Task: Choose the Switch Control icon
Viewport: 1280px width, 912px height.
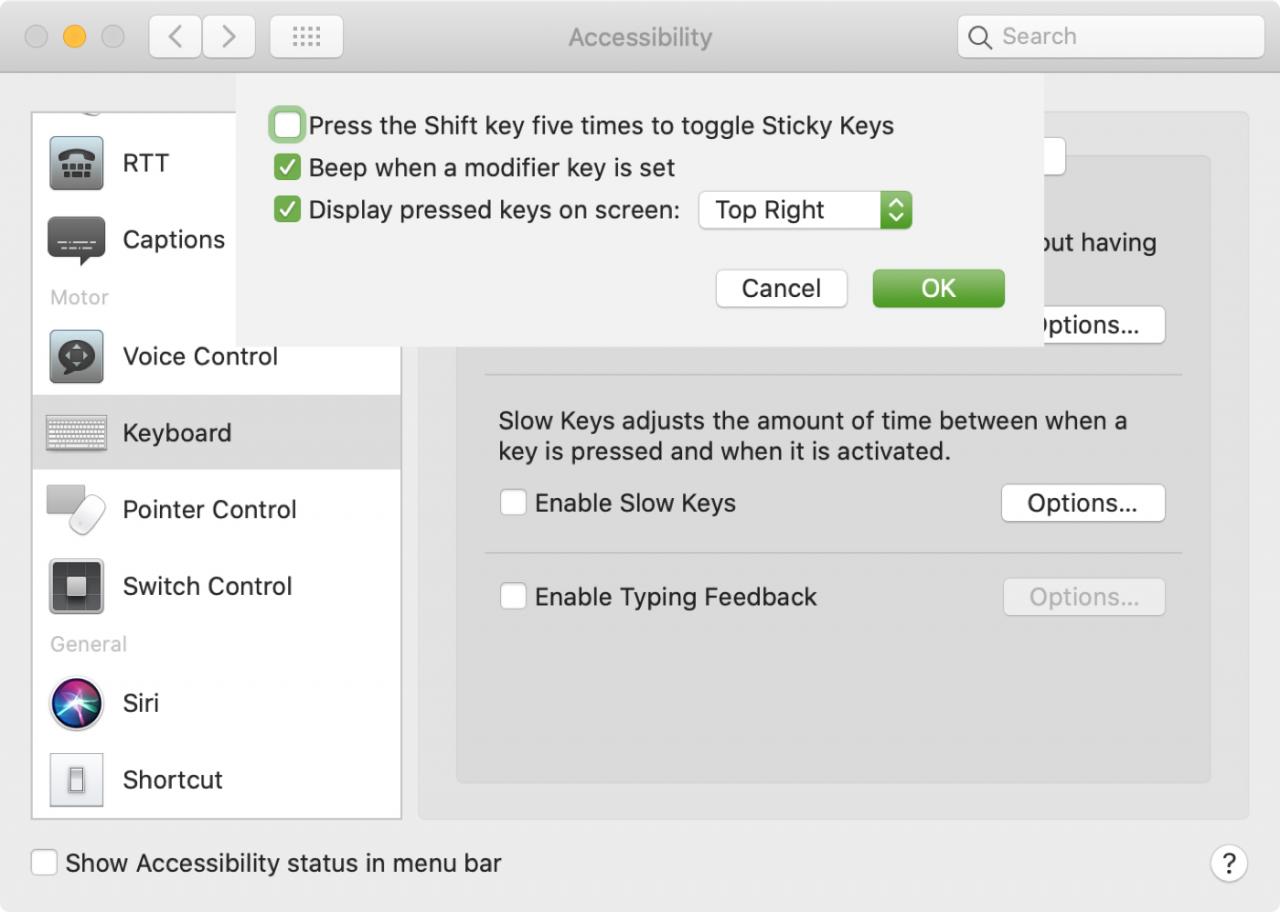Action: (76, 586)
